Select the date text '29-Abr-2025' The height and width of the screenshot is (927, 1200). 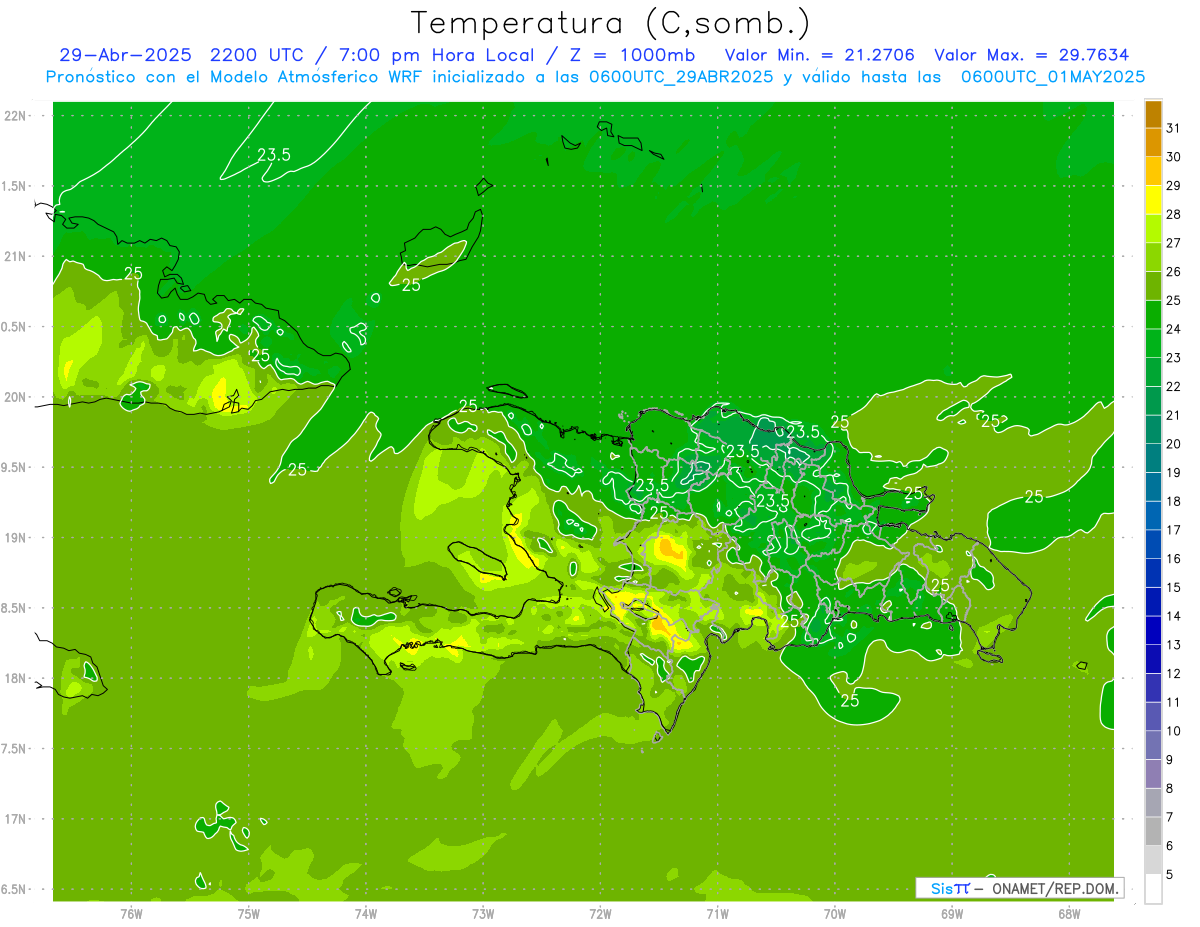click(x=127, y=55)
